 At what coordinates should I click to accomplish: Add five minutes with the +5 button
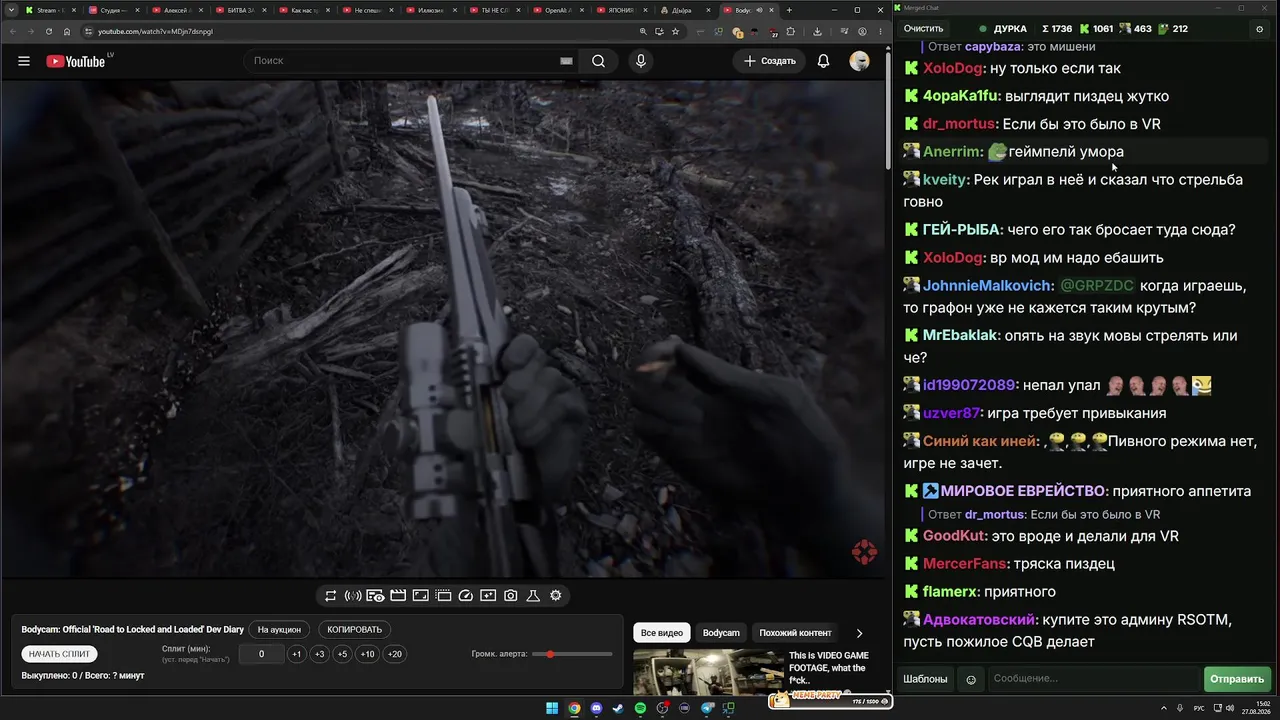coord(342,654)
